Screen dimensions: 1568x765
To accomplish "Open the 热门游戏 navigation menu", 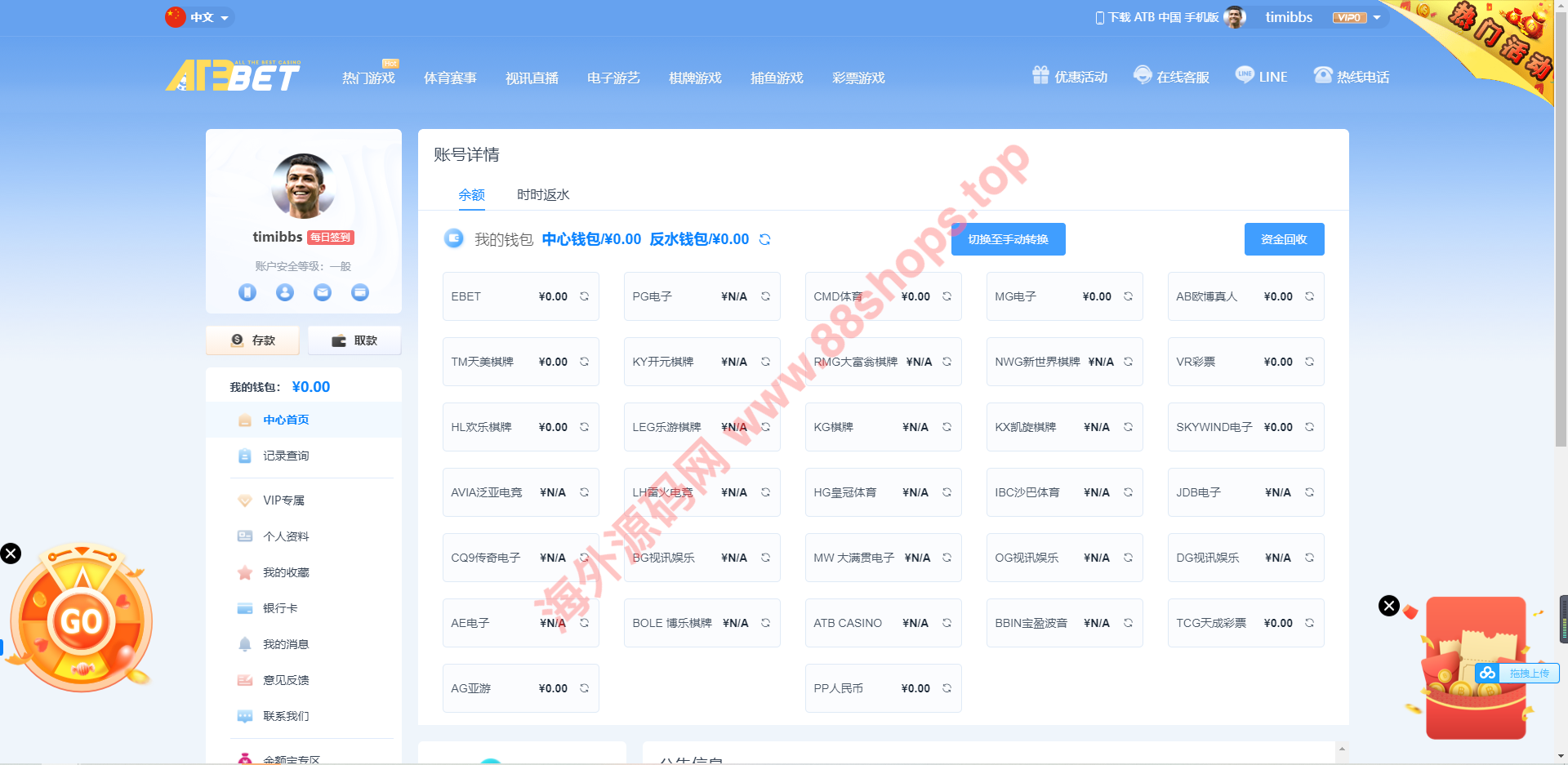I will coord(368,78).
